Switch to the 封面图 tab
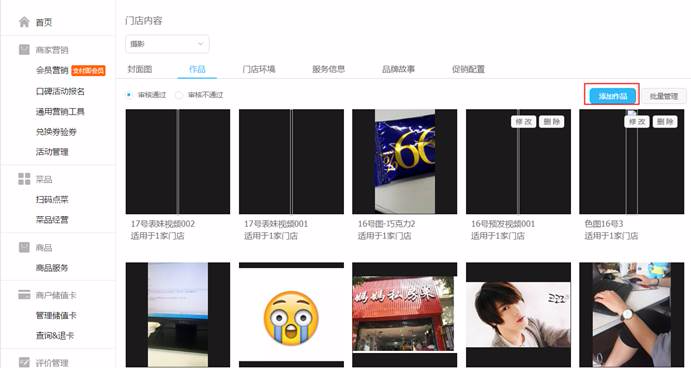Image resolution: width=691 pixels, height=368 pixels. click(140, 69)
